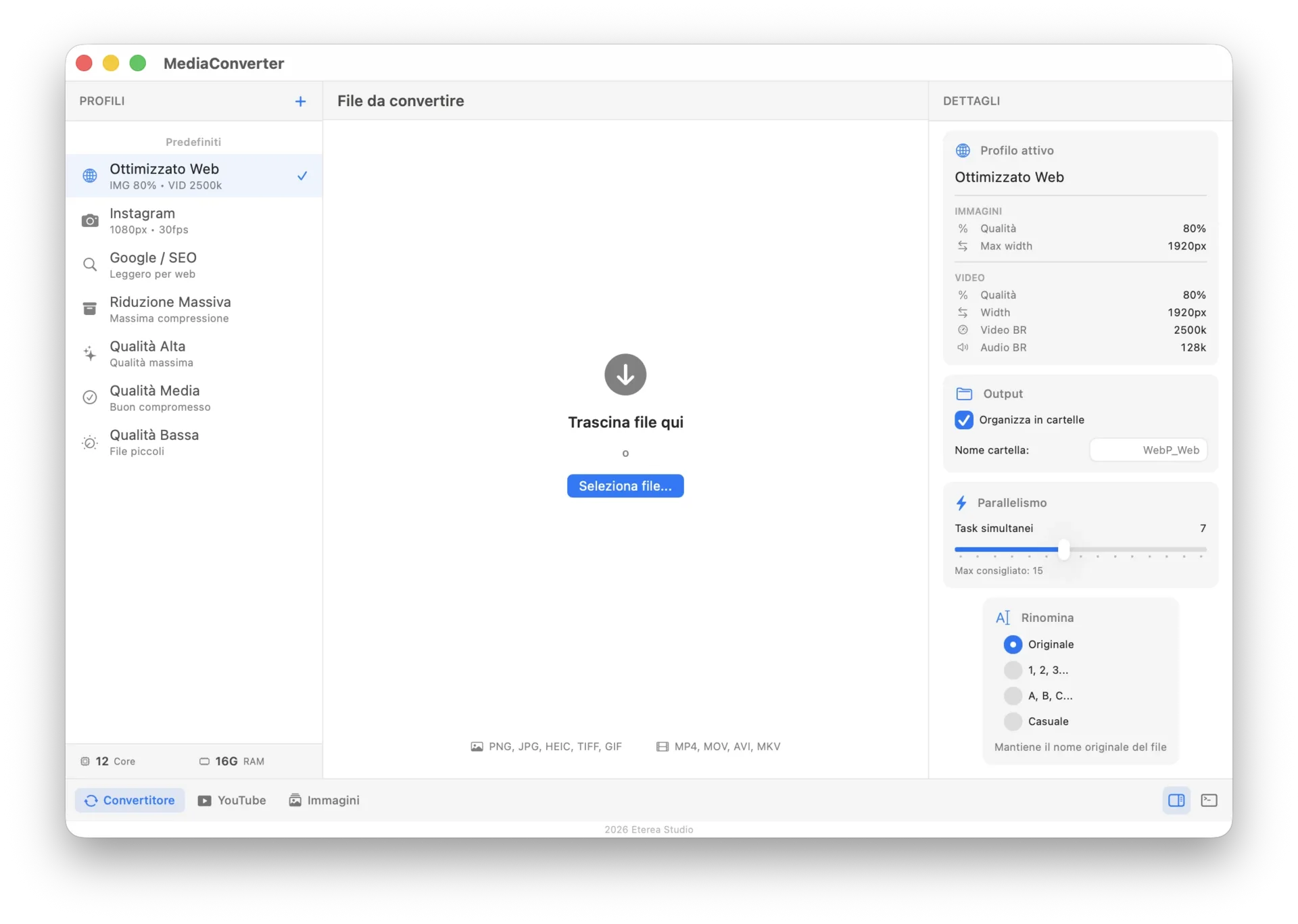This screenshot has height=924, width=1298.
Task: Adjust the Task simultanei slider handle
Action: 1064,550
